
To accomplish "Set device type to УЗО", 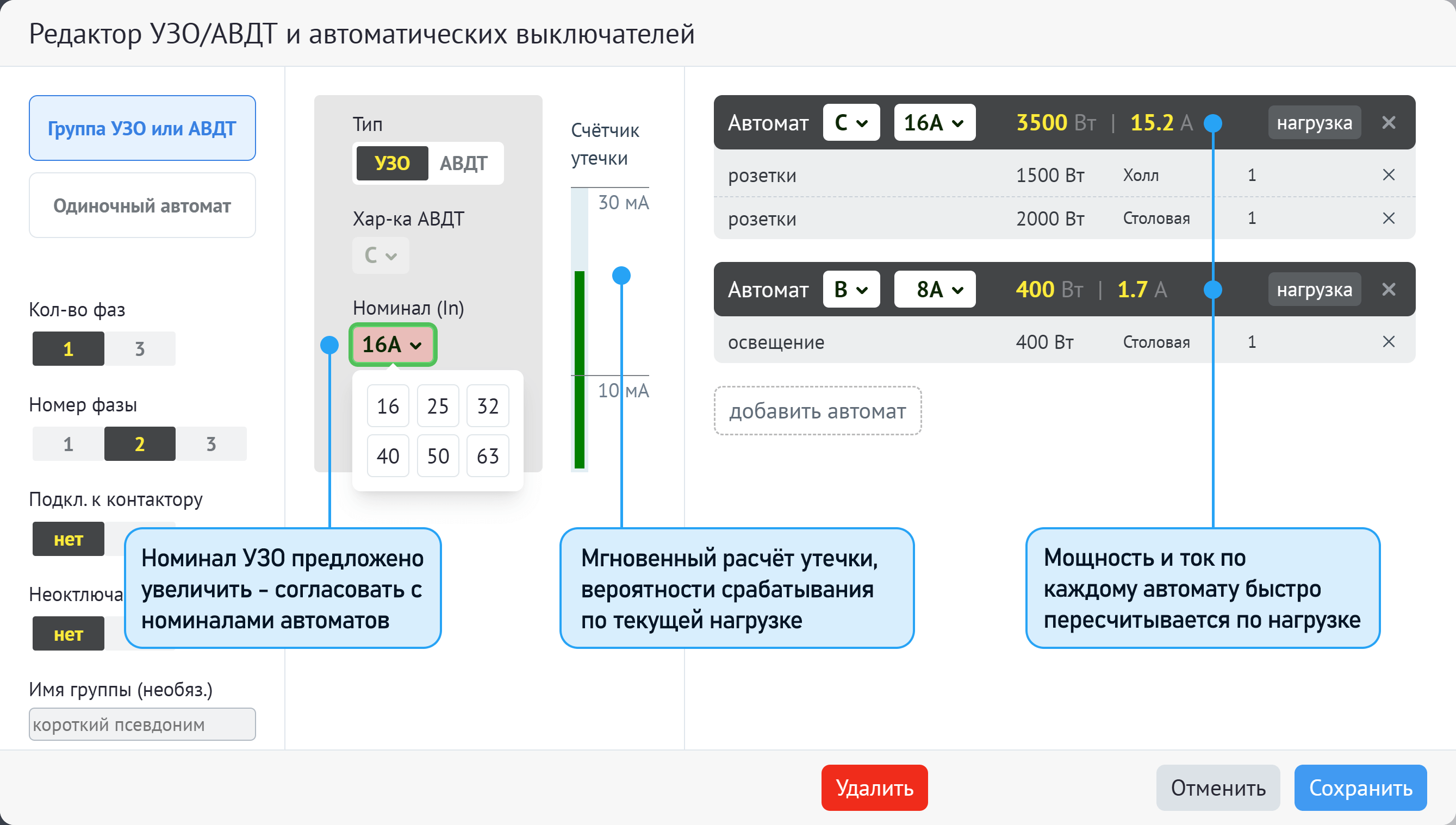I will pos(392,163).
